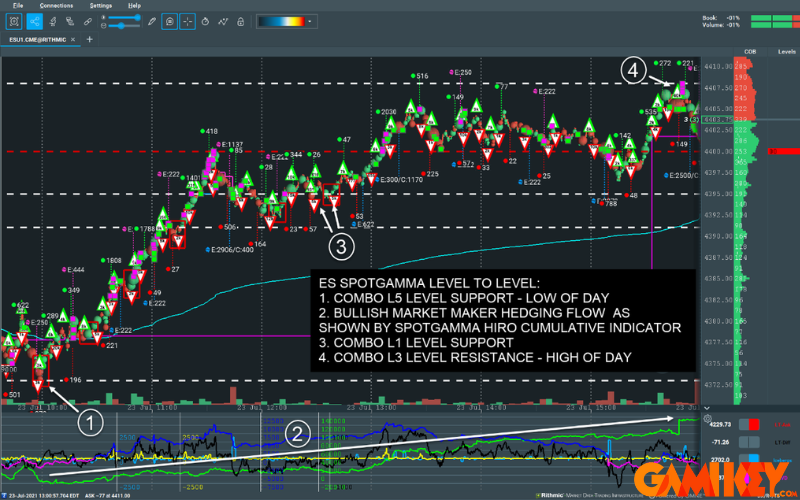Collapse the indicator panel with chevron
800x500 pixels.
pos(707,408)
